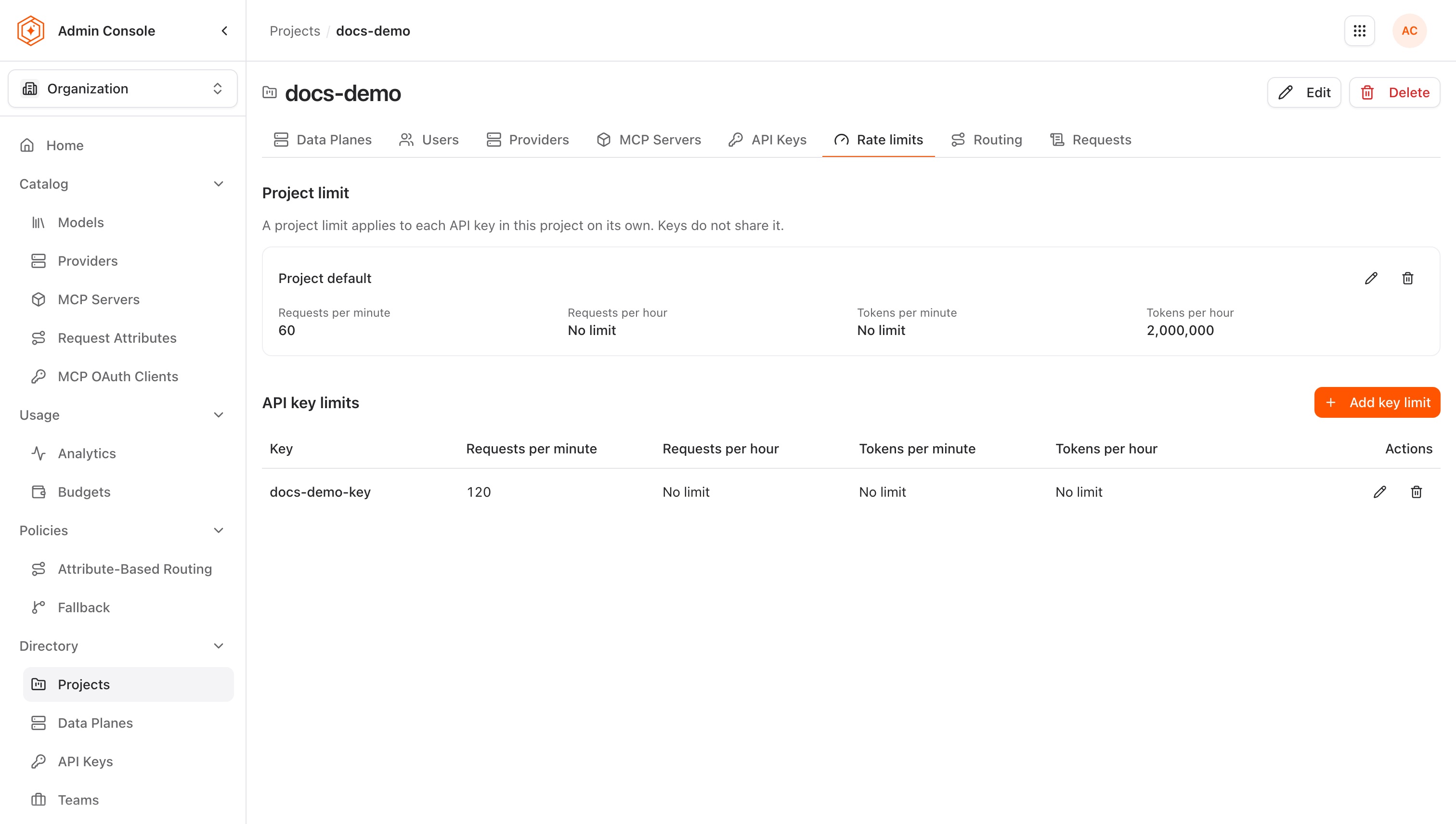
Task: Open Data Planes in the Directory sidebar
Action: (x=128, y=723)
